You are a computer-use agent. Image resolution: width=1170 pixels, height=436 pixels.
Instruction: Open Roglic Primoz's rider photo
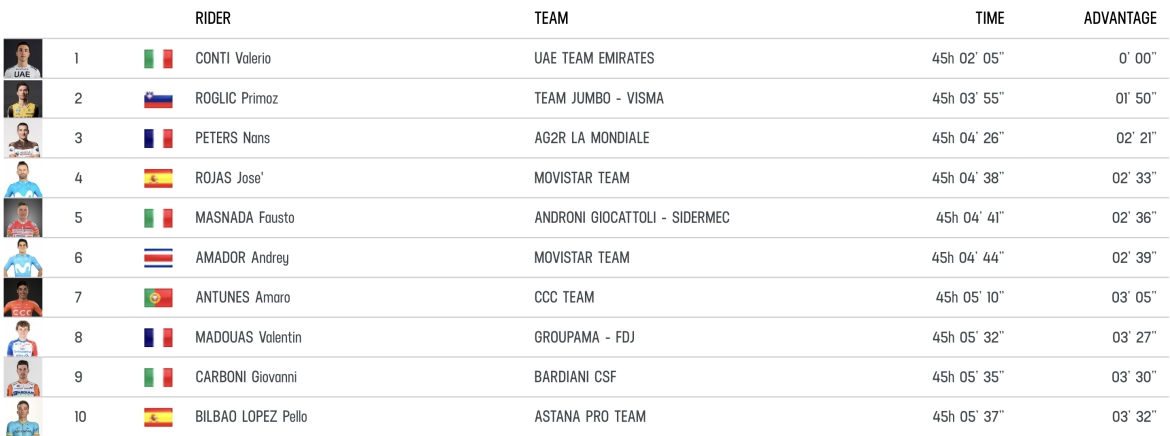(23, 99)
